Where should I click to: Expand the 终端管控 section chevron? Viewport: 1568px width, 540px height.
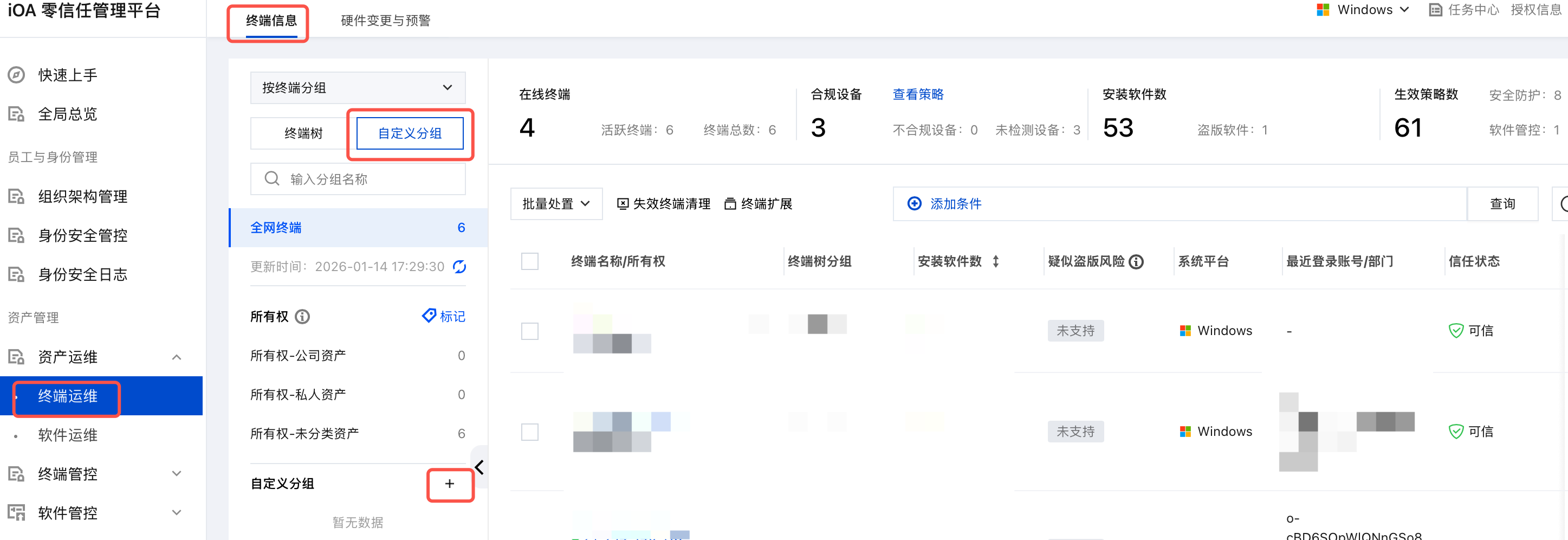click(x=177, y=474)
